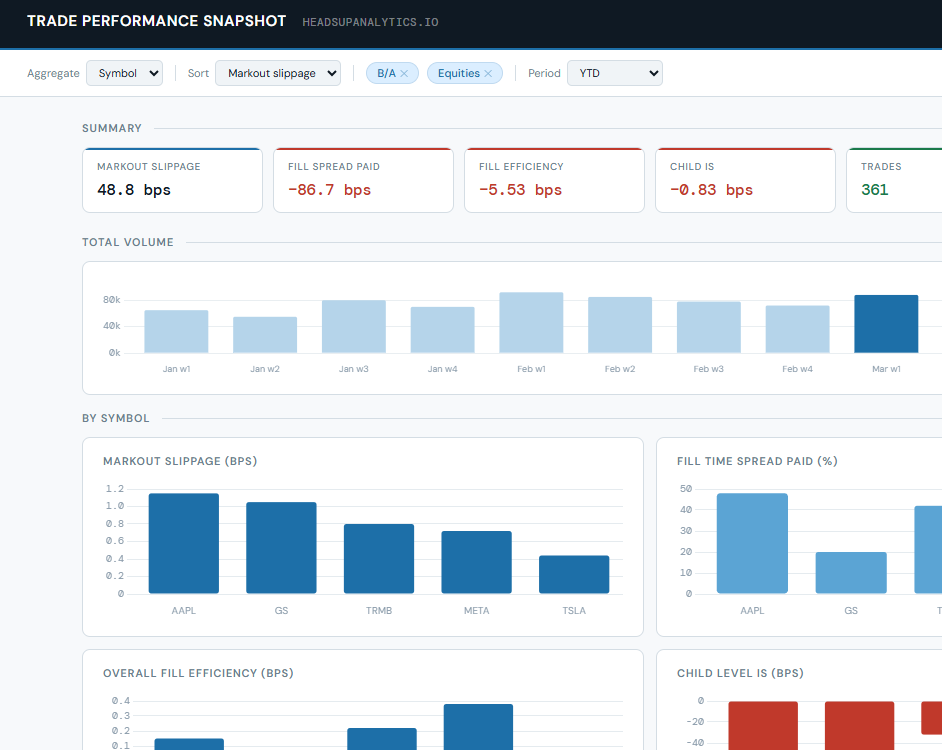Click the -5.53 bps value
The image size is (942, 750).
(x=520, y=190)
